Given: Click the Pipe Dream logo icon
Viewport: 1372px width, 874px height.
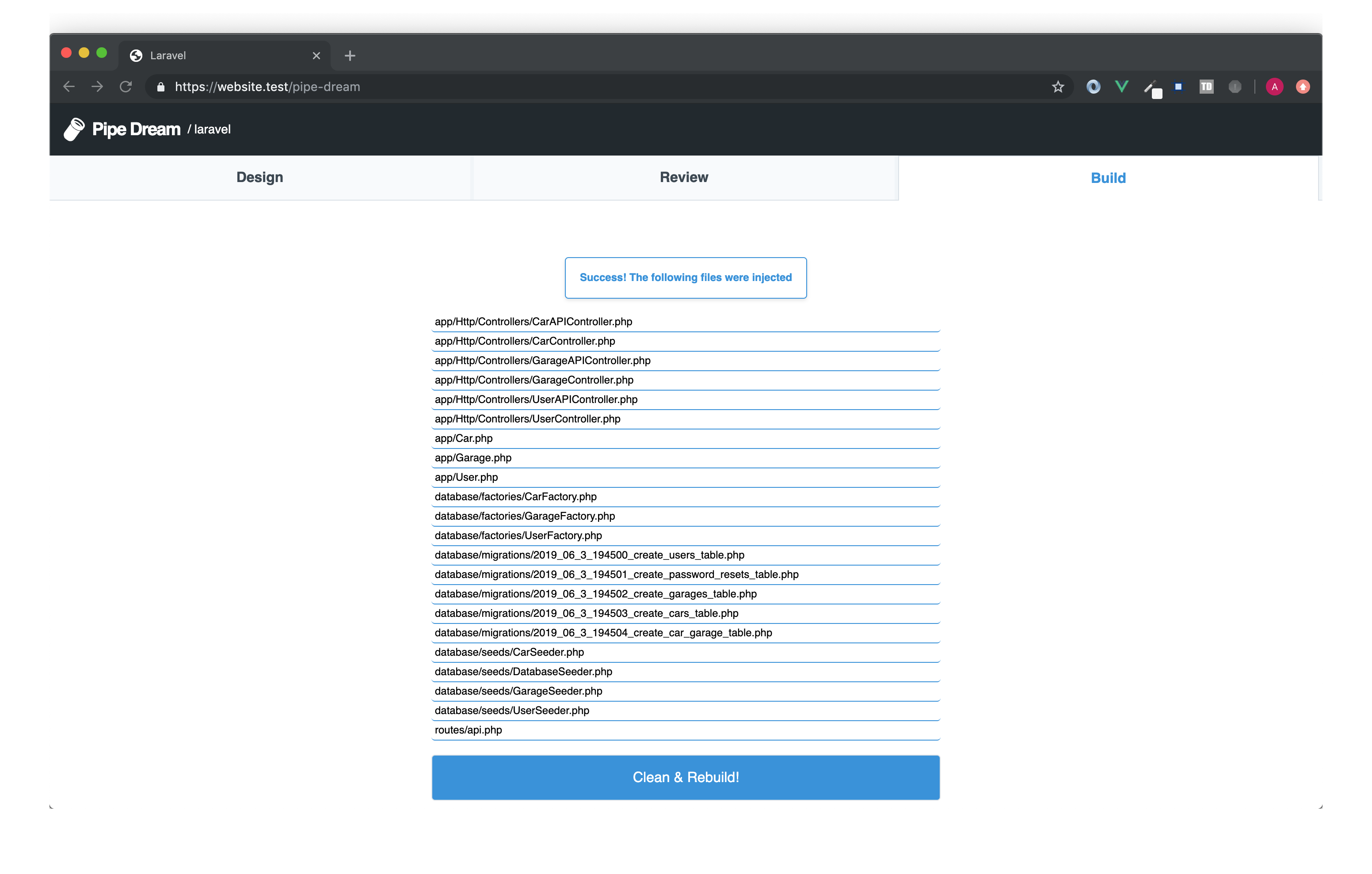Looking at the screenshot, I should coord(74,129).
